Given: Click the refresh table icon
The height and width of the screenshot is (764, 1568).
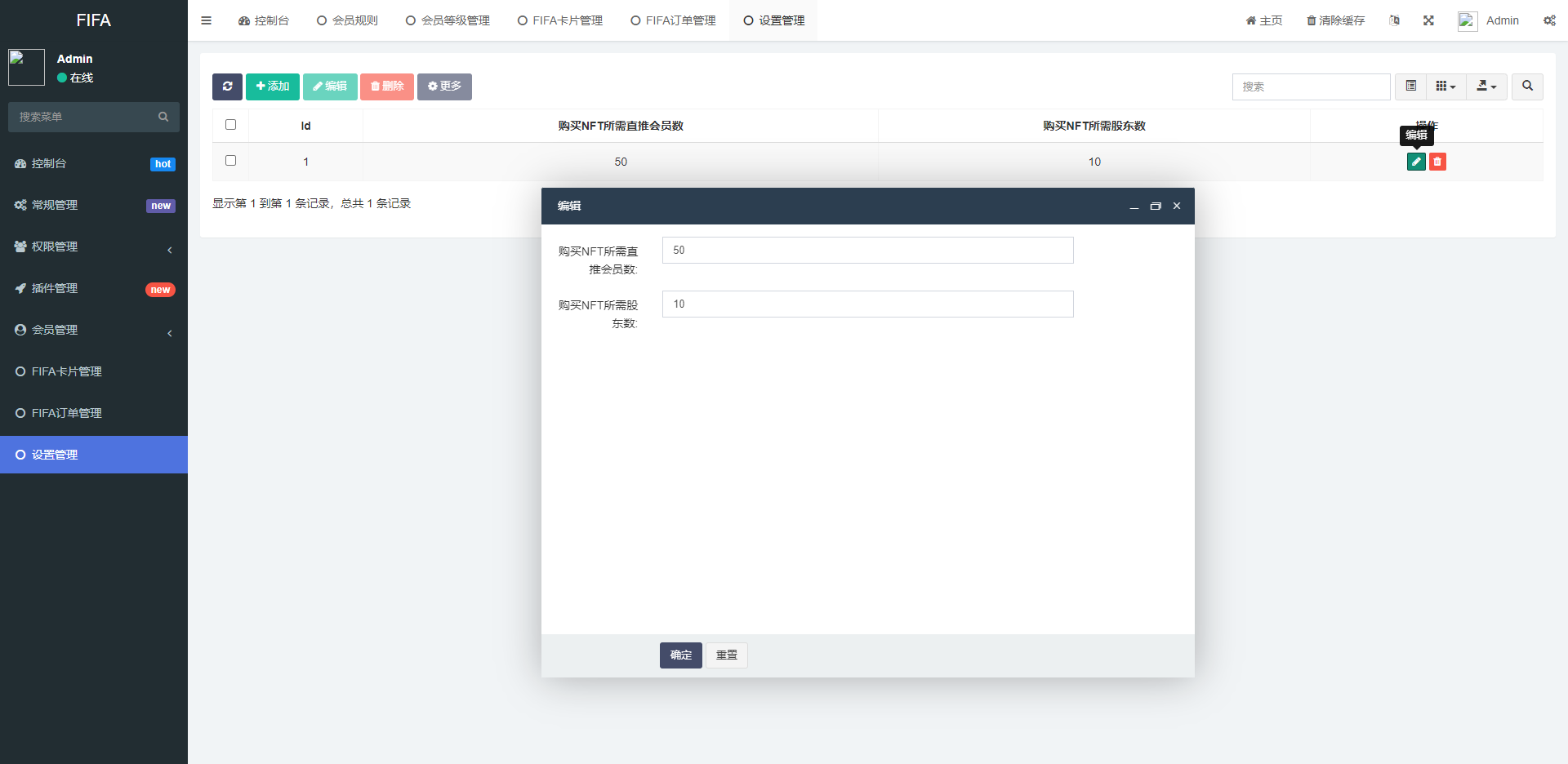Looking at the screenshot, I should [x=227, y=87].
